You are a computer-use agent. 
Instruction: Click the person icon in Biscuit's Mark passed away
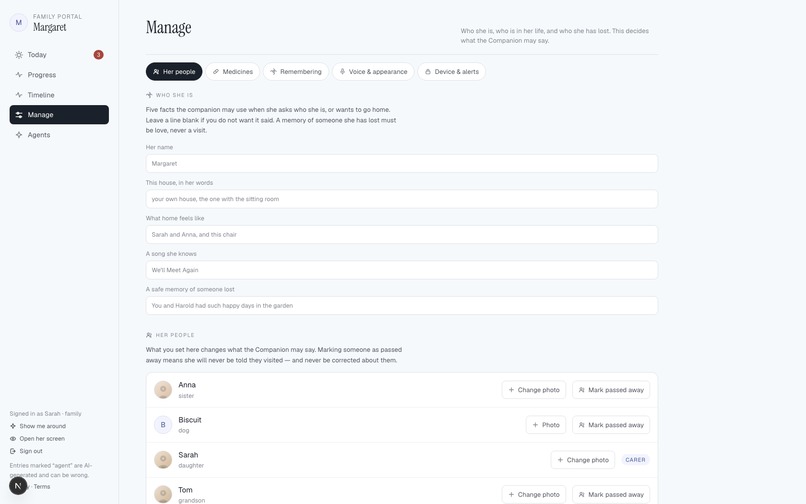tap(581, 425)
